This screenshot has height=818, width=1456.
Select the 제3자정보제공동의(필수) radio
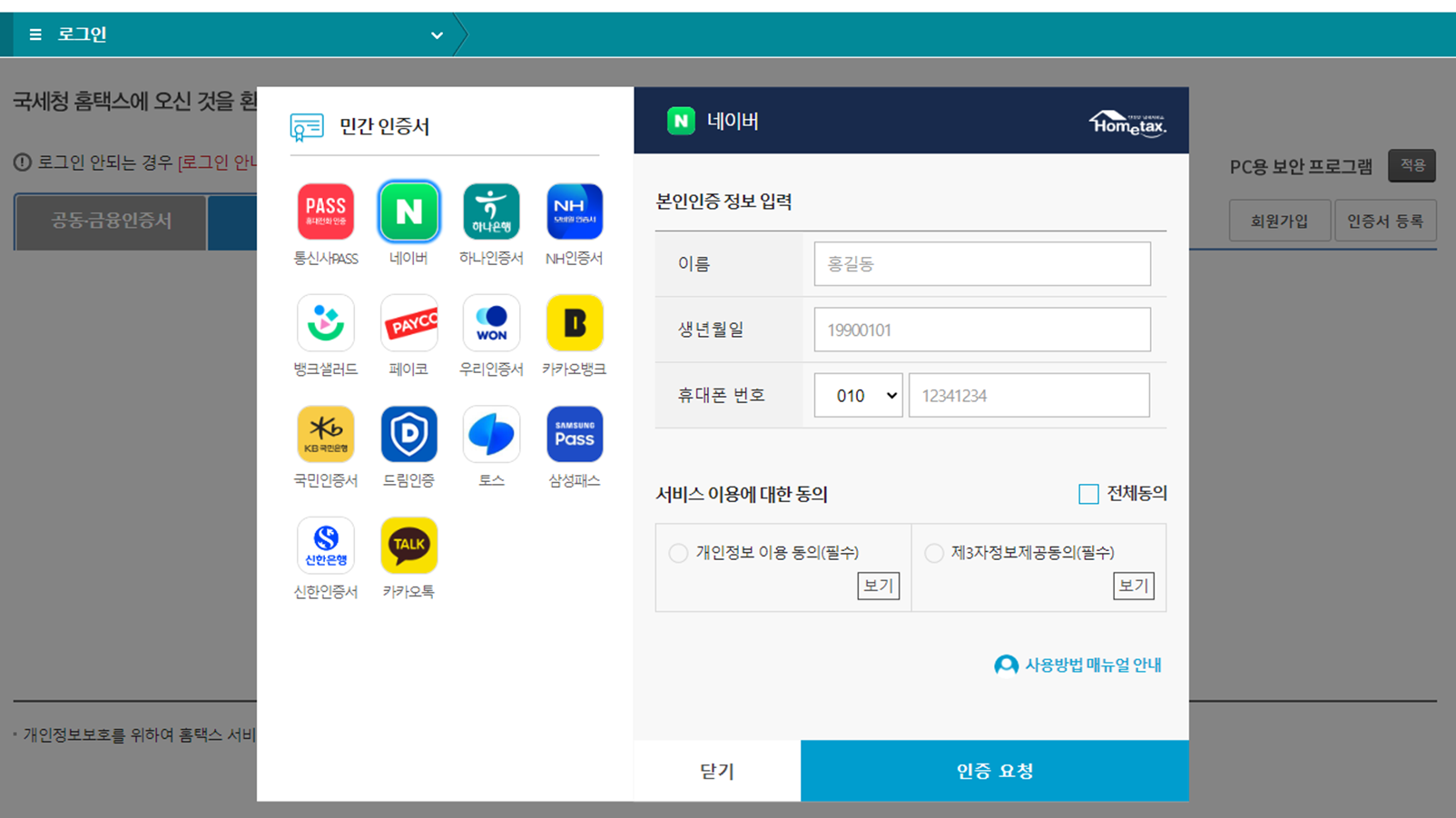coord(934,553)
